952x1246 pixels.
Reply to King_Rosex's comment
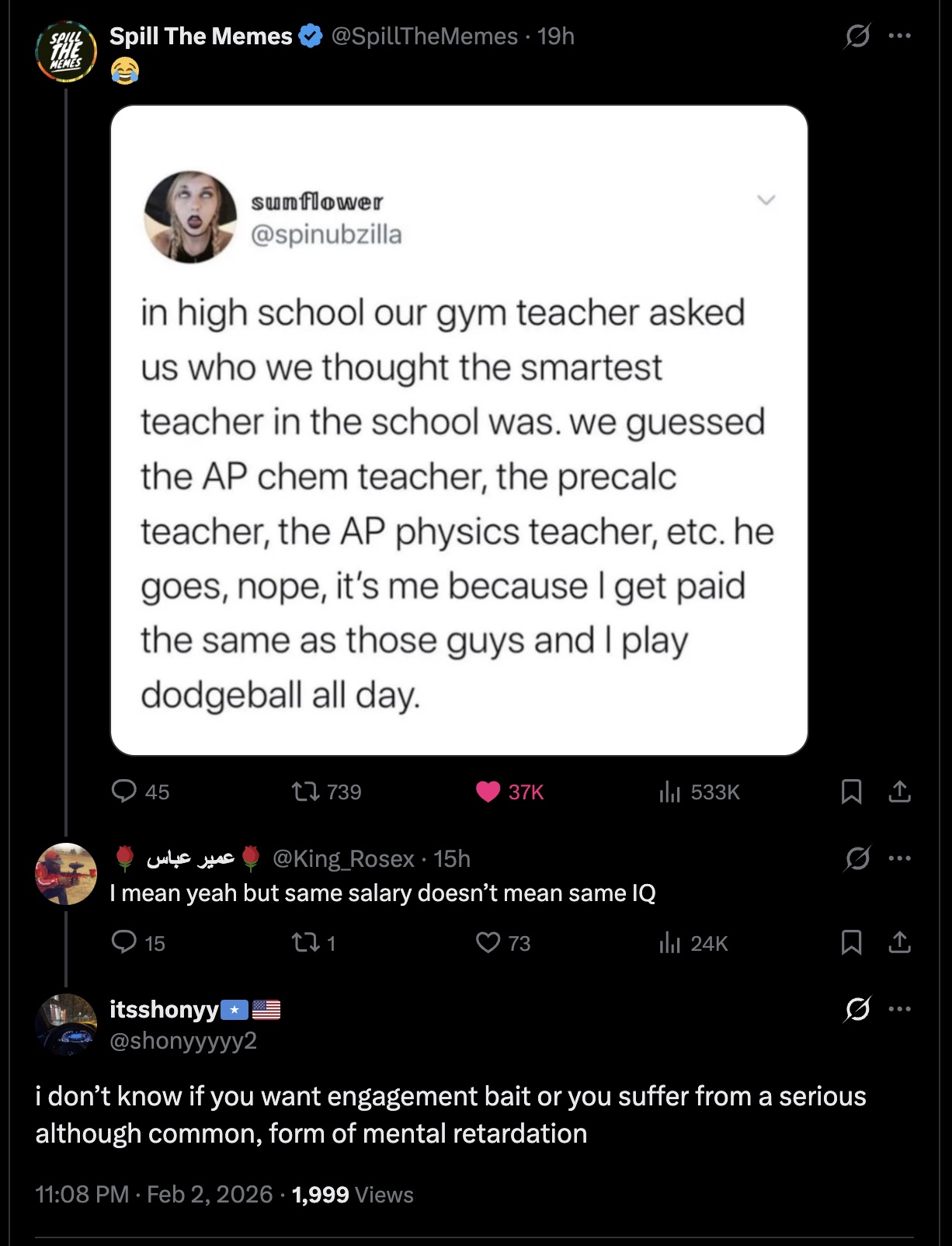[124, 942]
